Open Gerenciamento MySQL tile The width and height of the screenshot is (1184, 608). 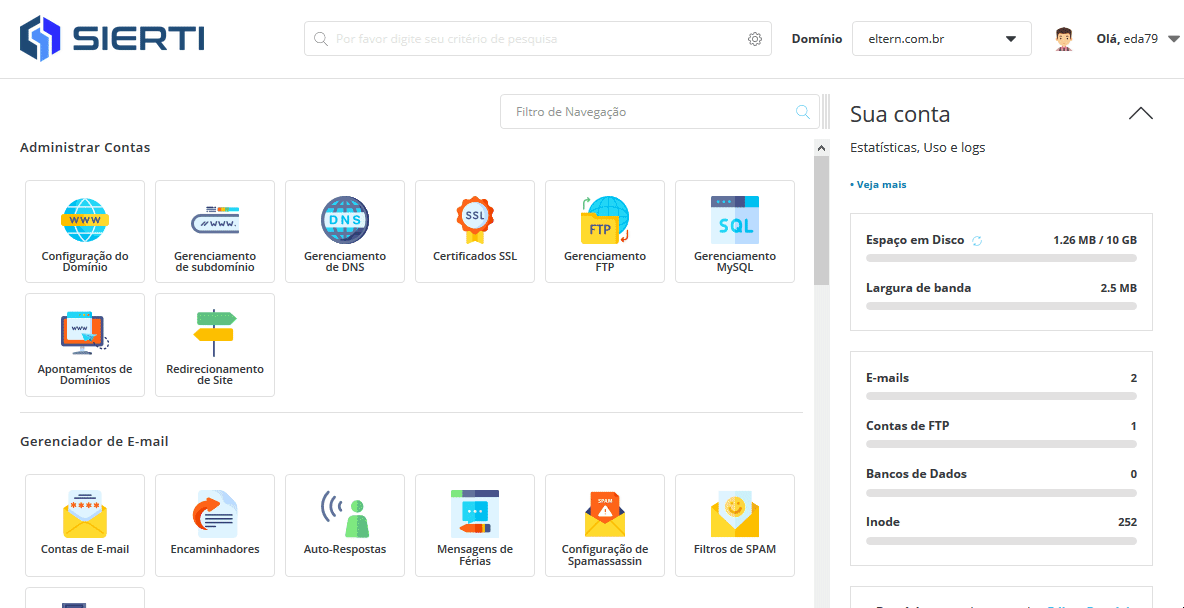(x=735, y=231)
